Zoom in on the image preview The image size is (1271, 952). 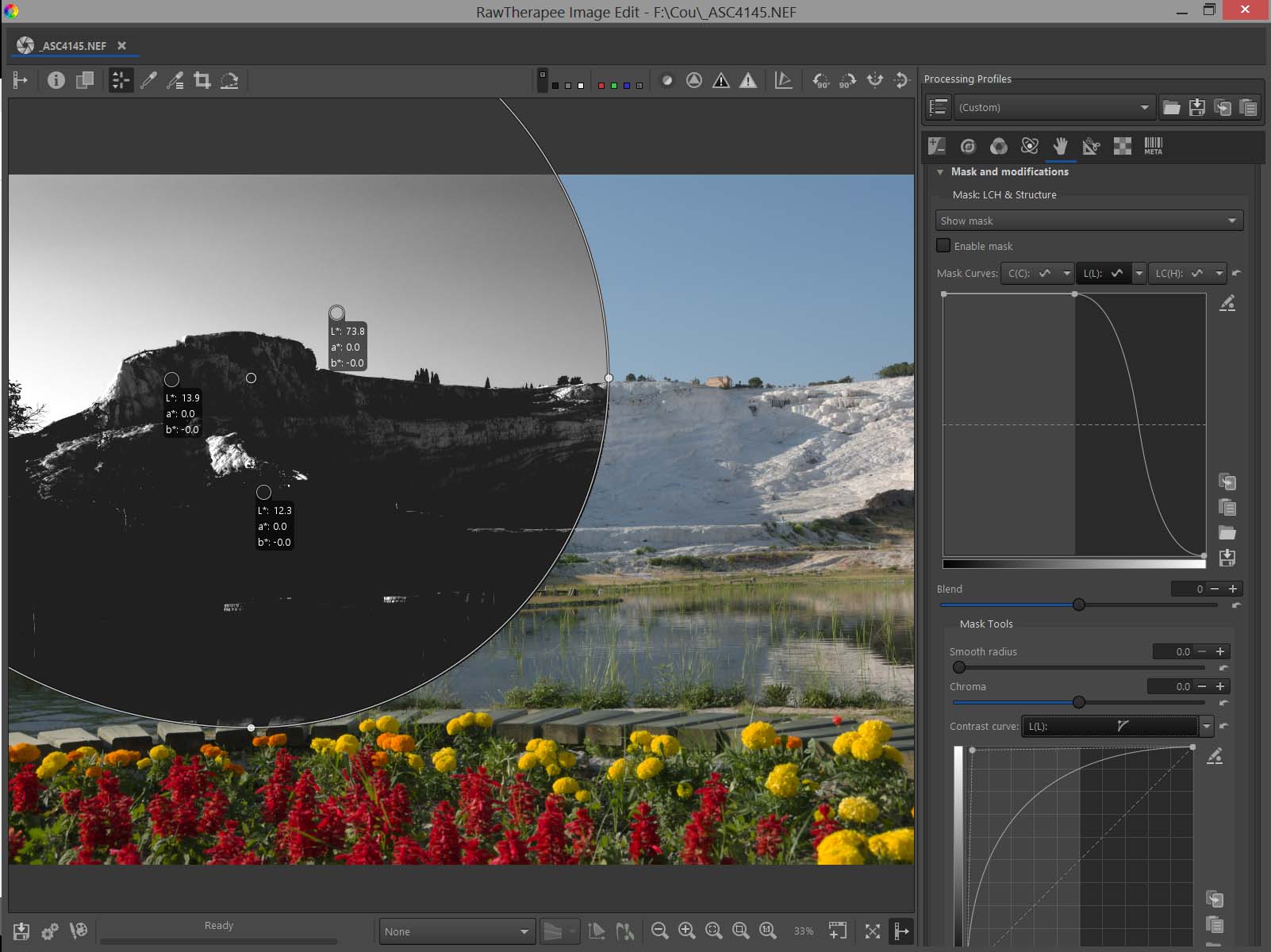point(687,931)
